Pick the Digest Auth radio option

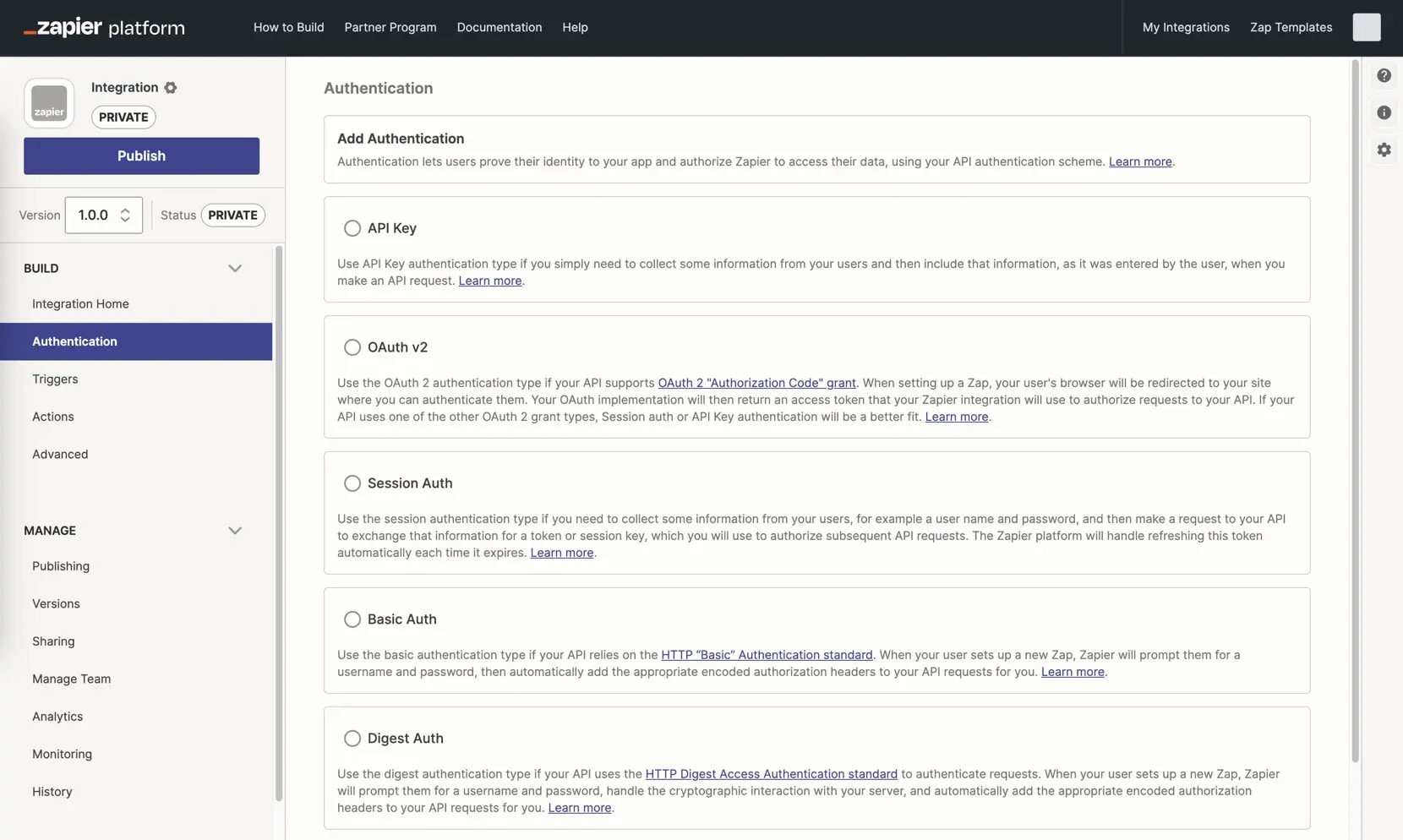pyautogui.click(x=352, y=739)
